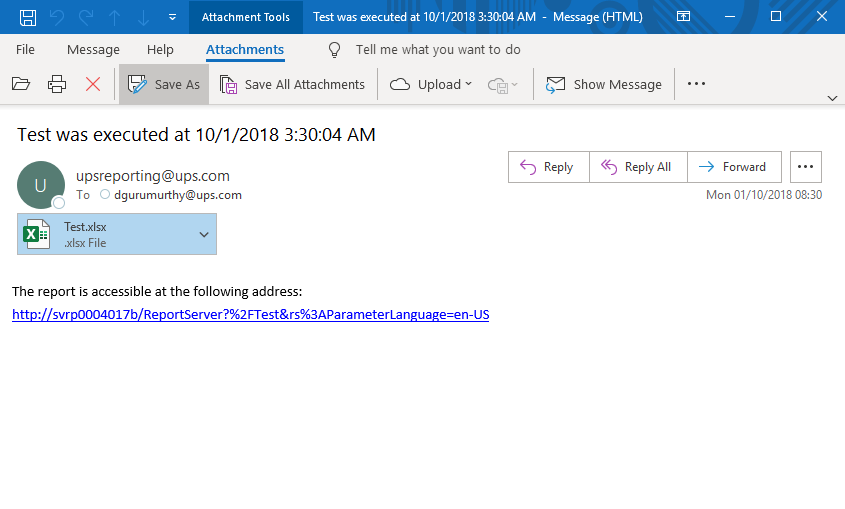845x509 pixels.
Task: Click Show Message button
Action: (604, 85)
